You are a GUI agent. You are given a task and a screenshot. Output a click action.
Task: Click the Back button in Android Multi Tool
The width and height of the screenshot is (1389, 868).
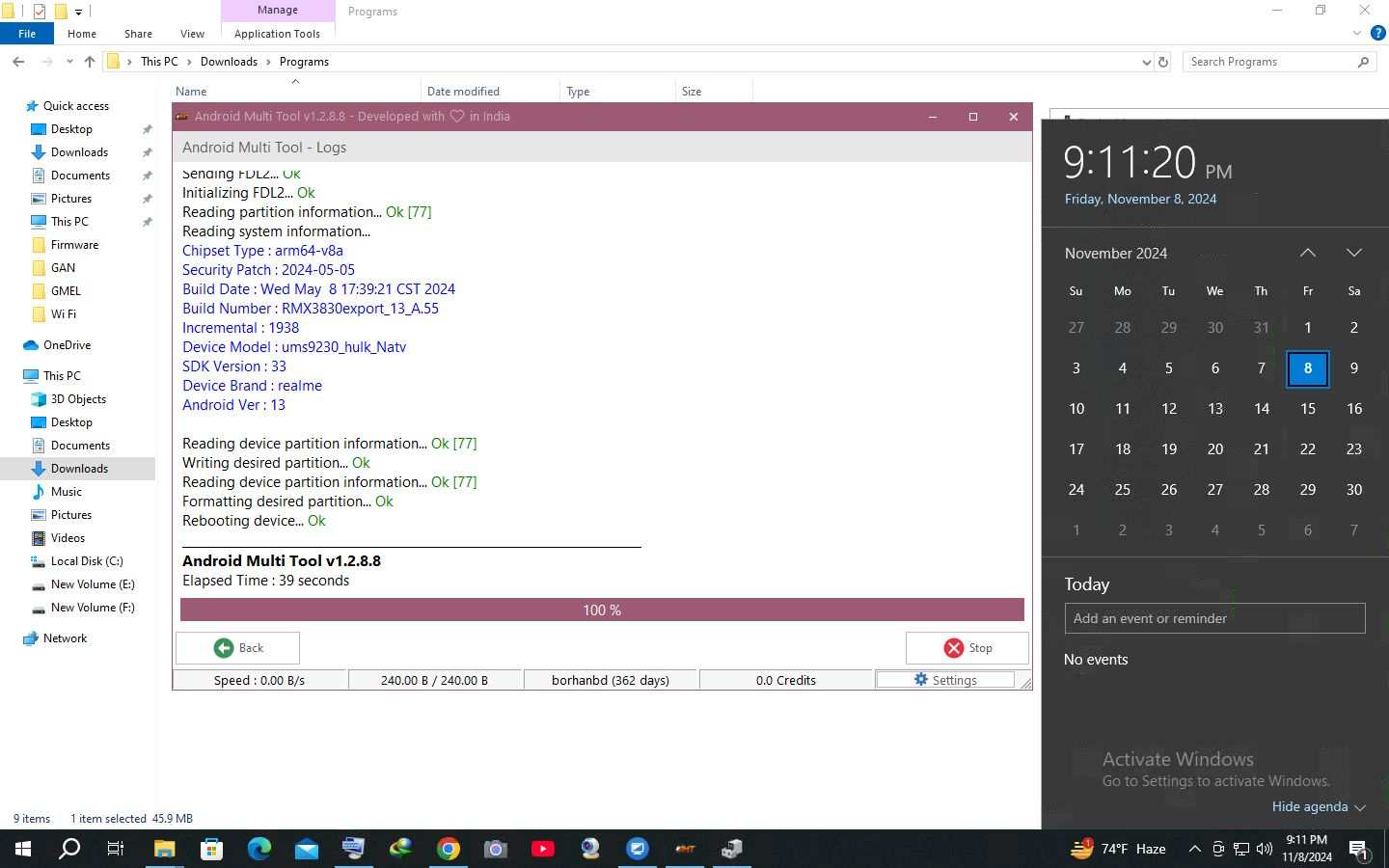(x=237, y=648)
